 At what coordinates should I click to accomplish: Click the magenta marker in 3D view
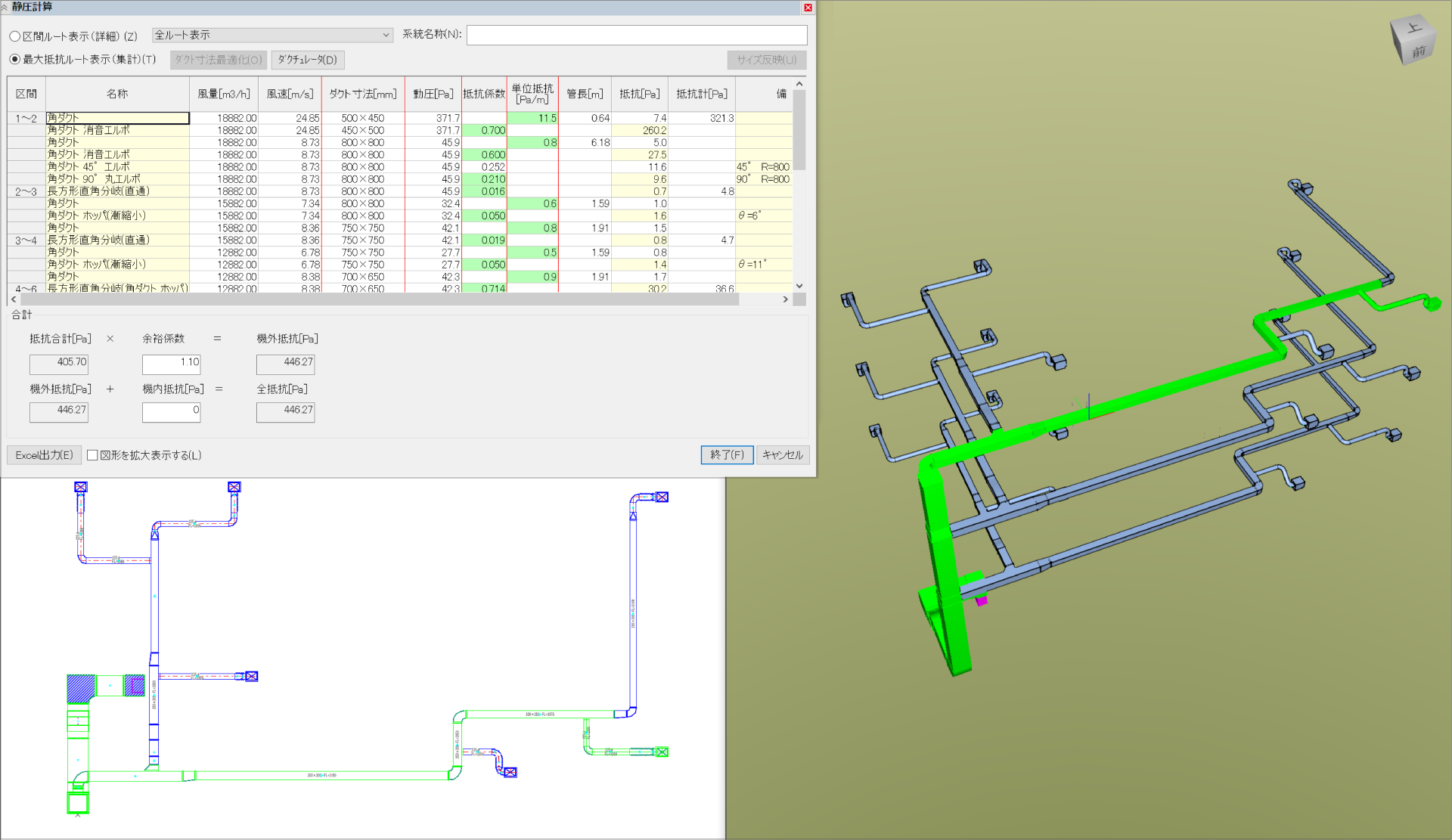pyautogui.click(x=981, y=600)
